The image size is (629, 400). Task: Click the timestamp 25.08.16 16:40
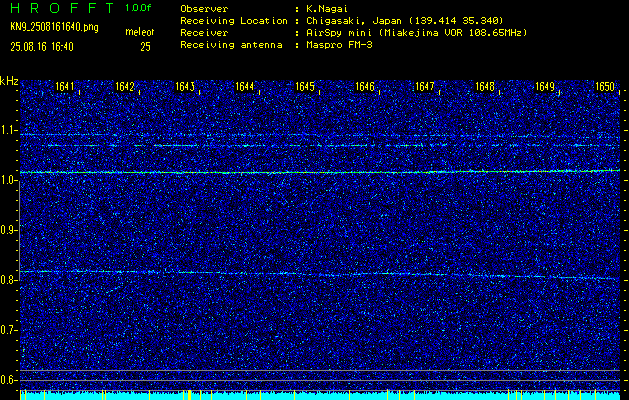point(42,47)
